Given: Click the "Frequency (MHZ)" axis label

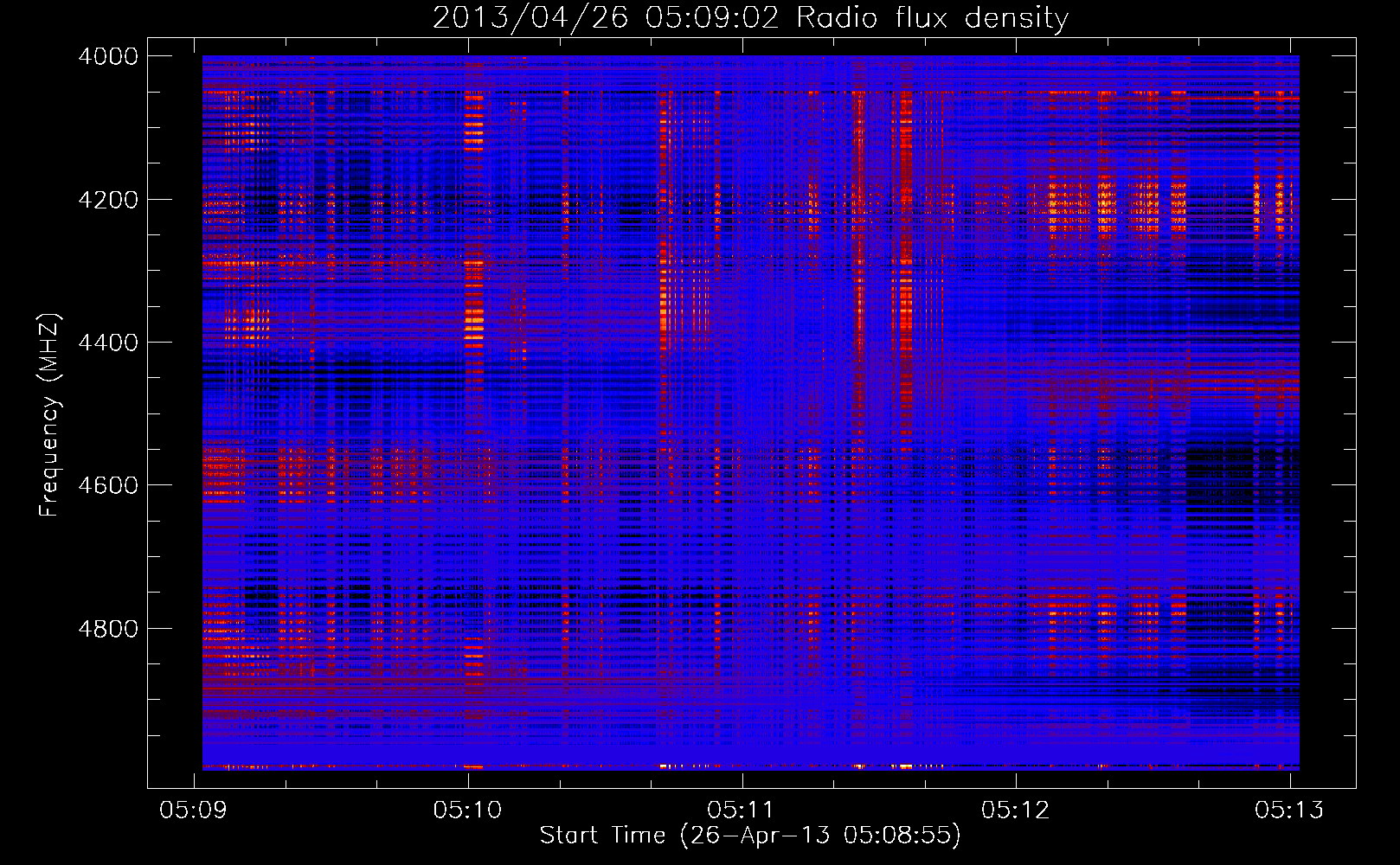Looking at the screenshot, I should (48, 415).
